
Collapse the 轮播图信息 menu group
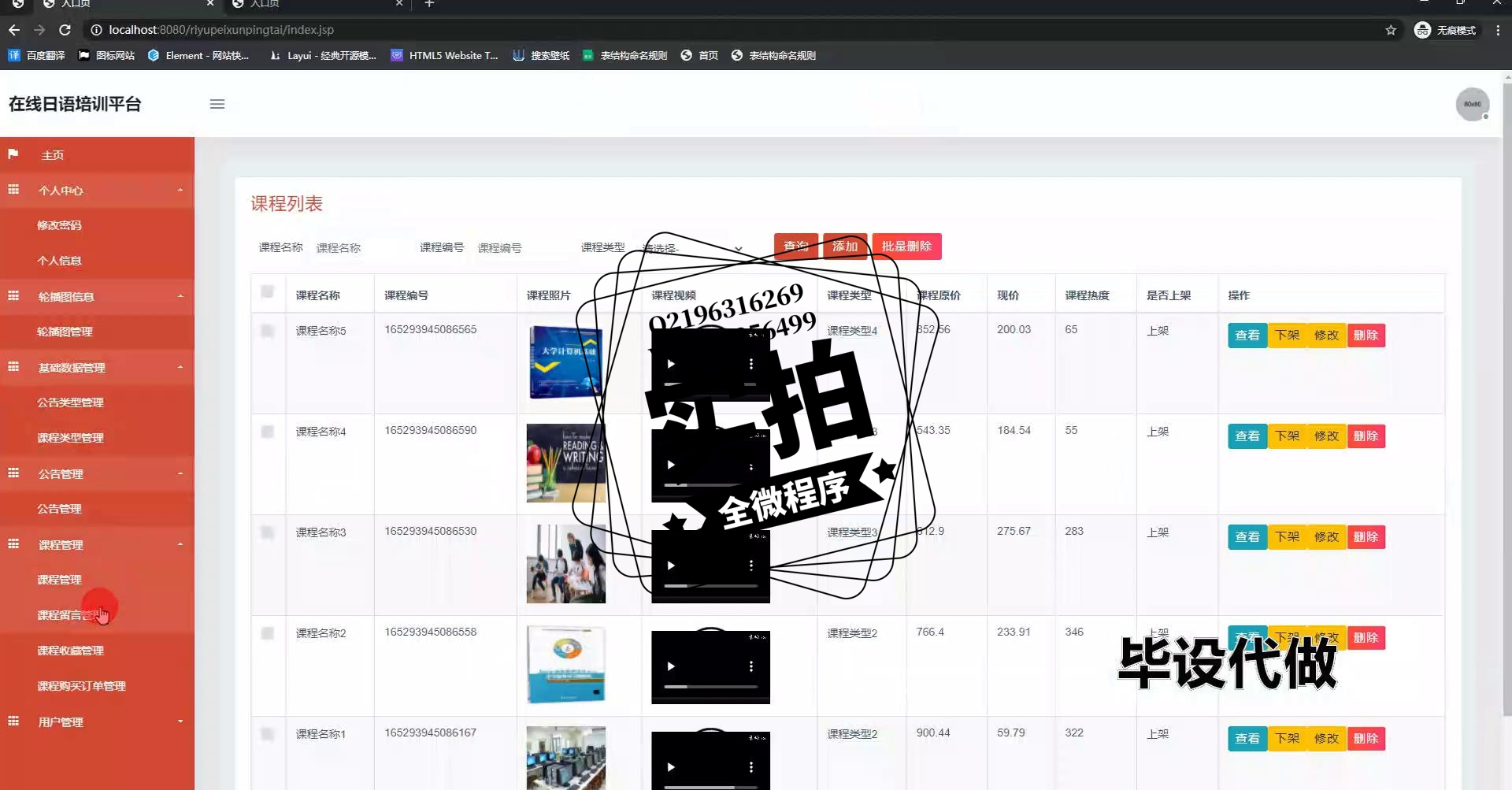(180, 296)
